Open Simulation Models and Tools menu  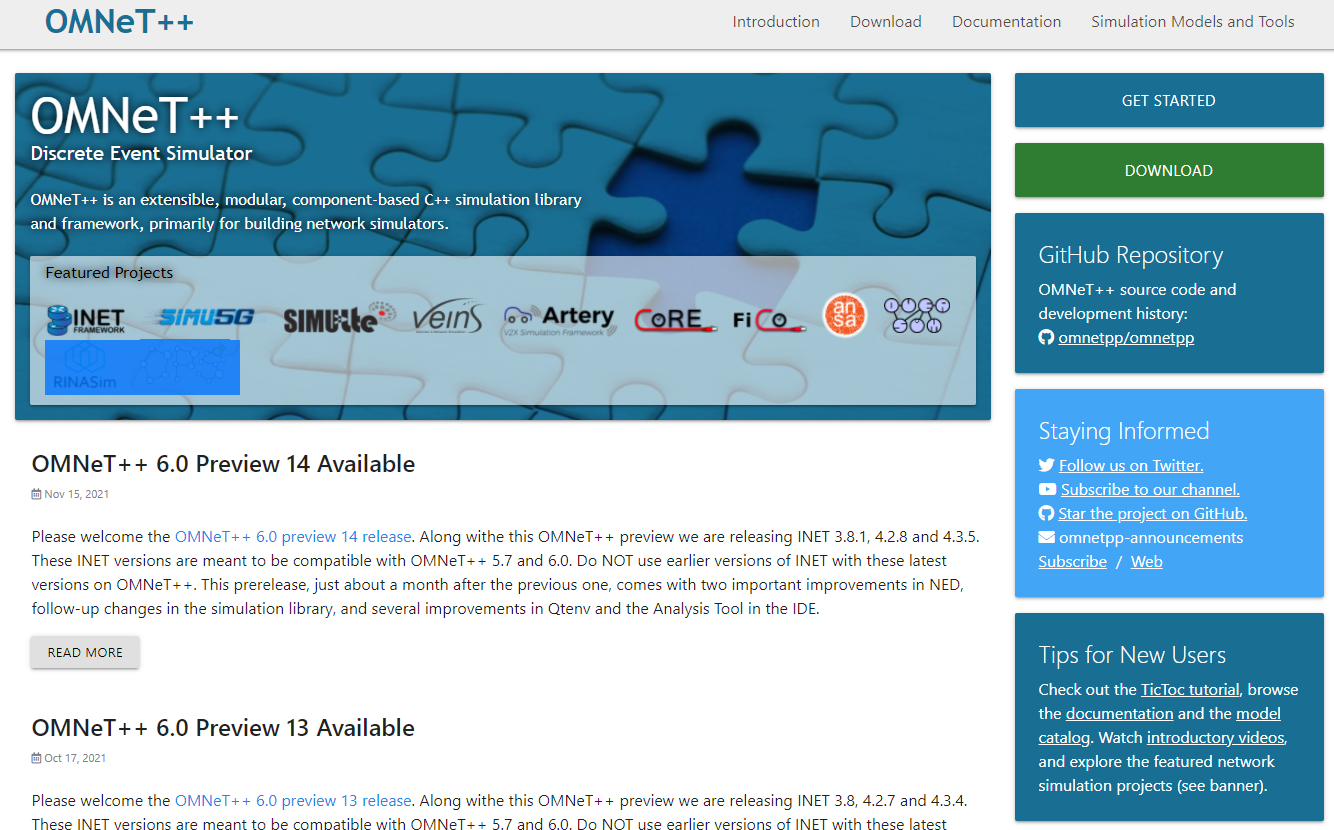coord(1193,22)
